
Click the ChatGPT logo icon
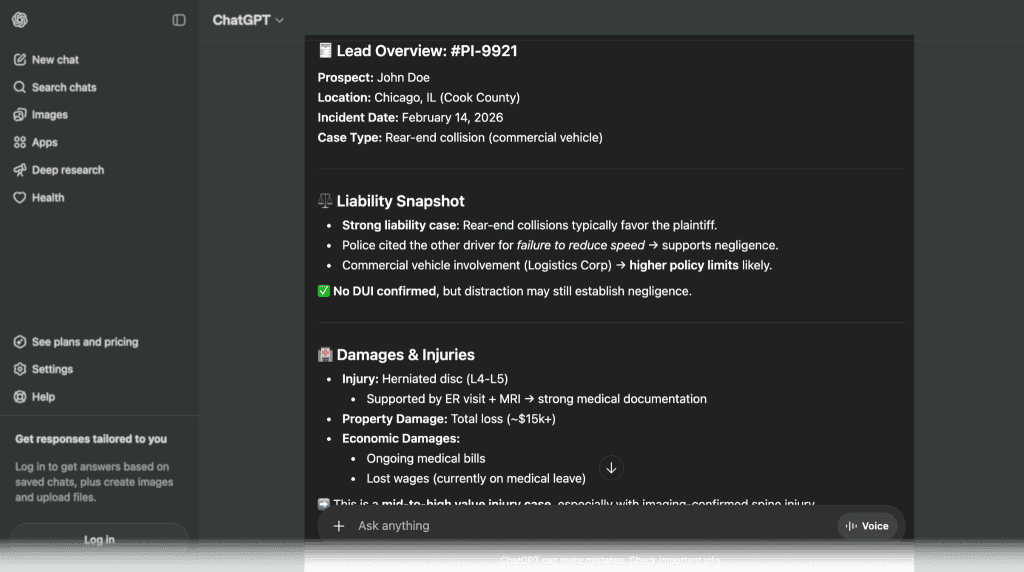click(x=20, y=20)
